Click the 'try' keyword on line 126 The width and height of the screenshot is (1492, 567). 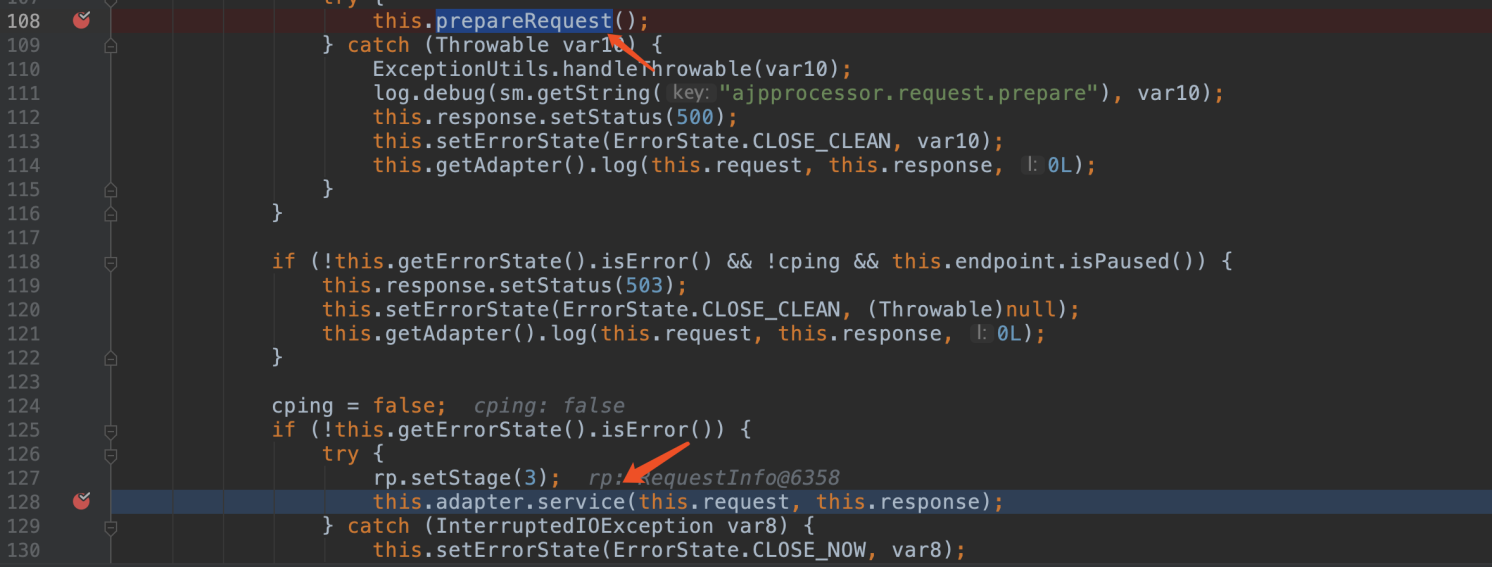pos(340,454)
